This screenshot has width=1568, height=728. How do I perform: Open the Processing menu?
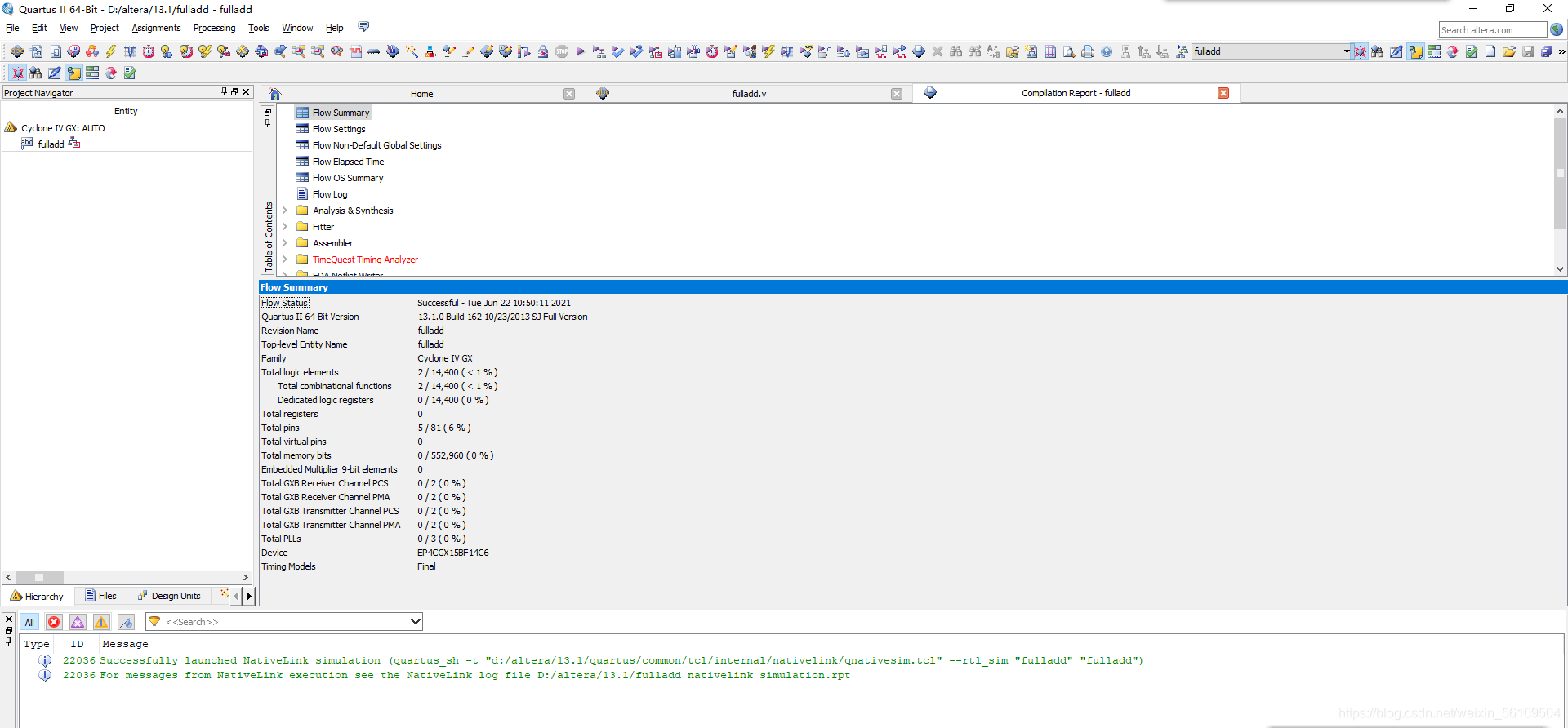pyautogui.click(x=214, y=28)
